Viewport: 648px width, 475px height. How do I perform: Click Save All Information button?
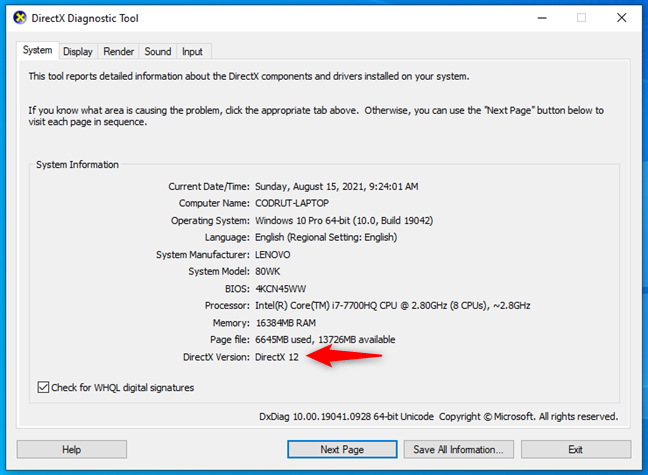pyautogui.click(x=459, y=449)
